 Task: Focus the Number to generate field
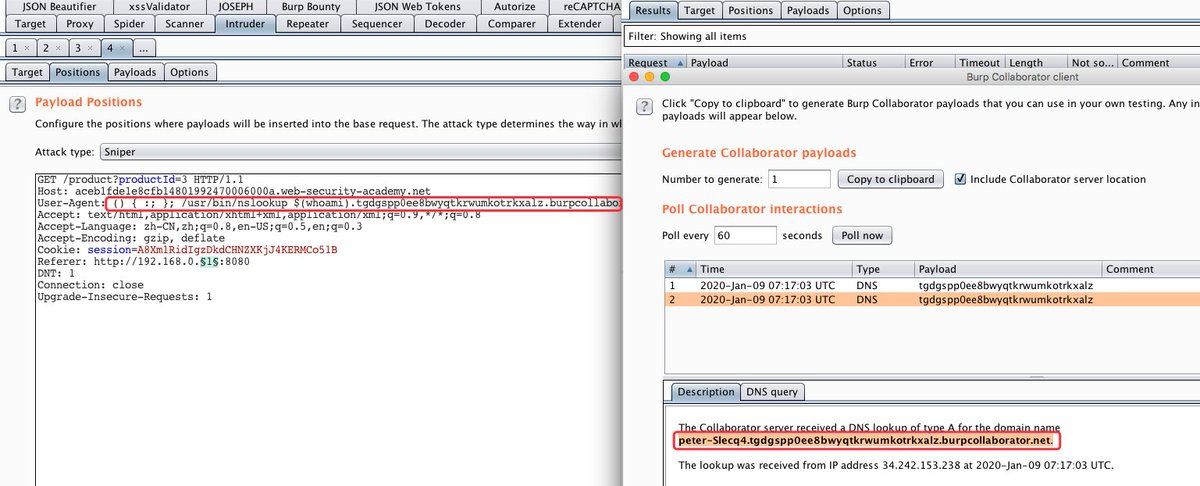pyautogui.click(x=799, y=179)
